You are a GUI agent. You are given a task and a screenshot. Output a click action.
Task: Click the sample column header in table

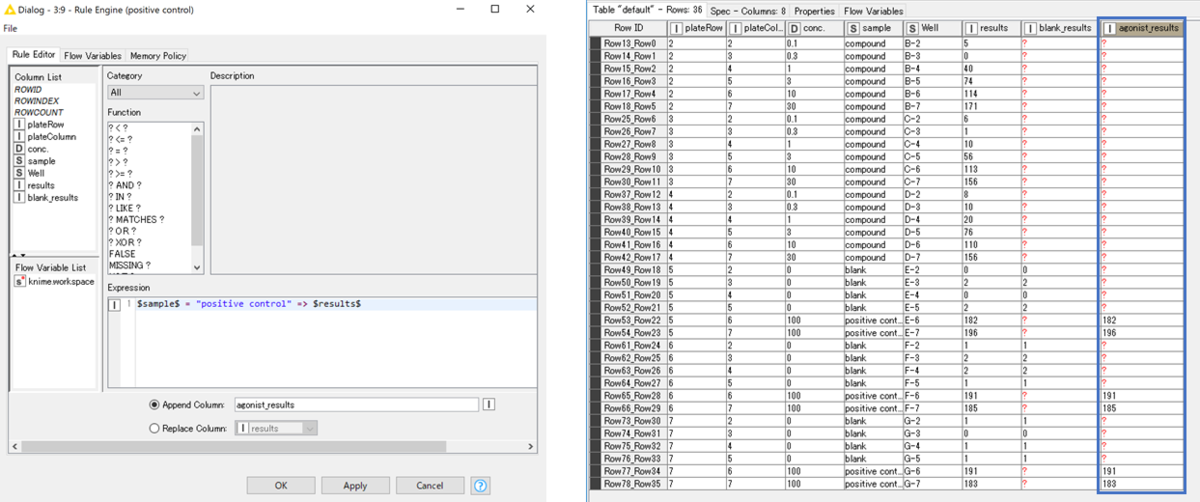tap(873, 28)
